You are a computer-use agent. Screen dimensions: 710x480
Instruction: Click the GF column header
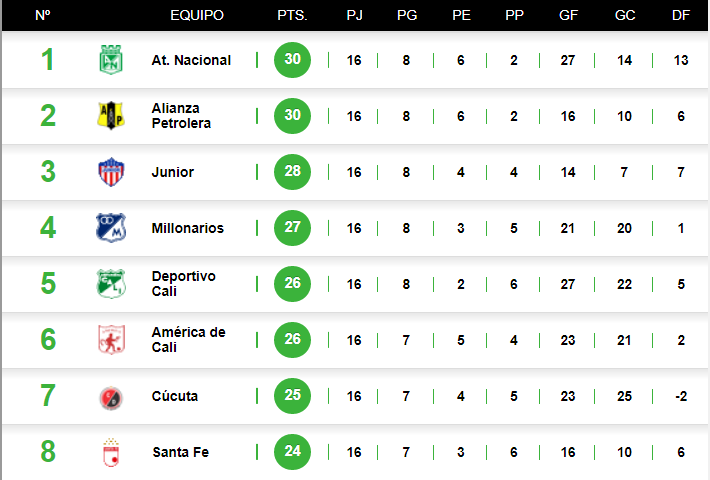pos(568,16)
